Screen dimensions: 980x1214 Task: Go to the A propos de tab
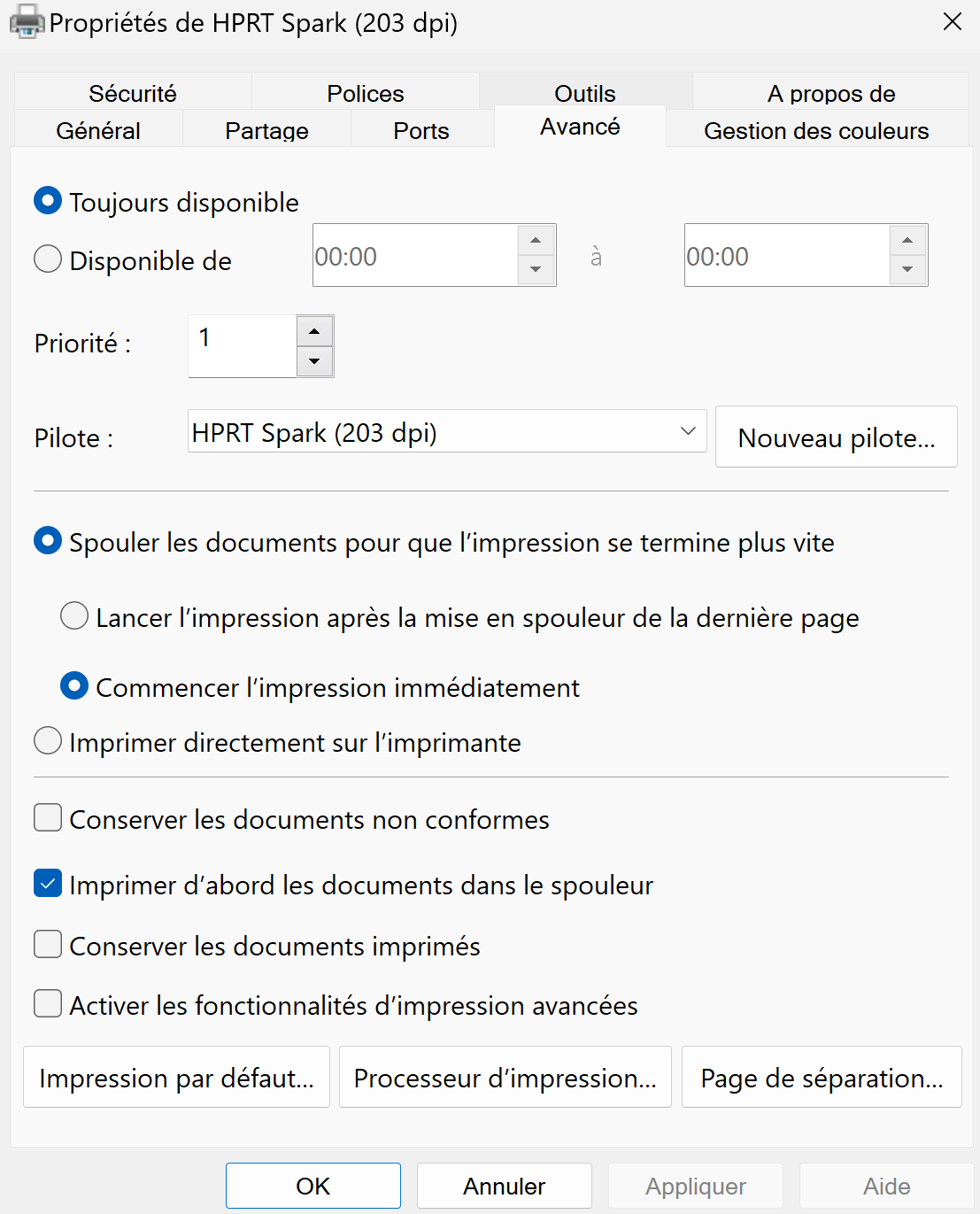pyautogui.click(x=830, y=93)
